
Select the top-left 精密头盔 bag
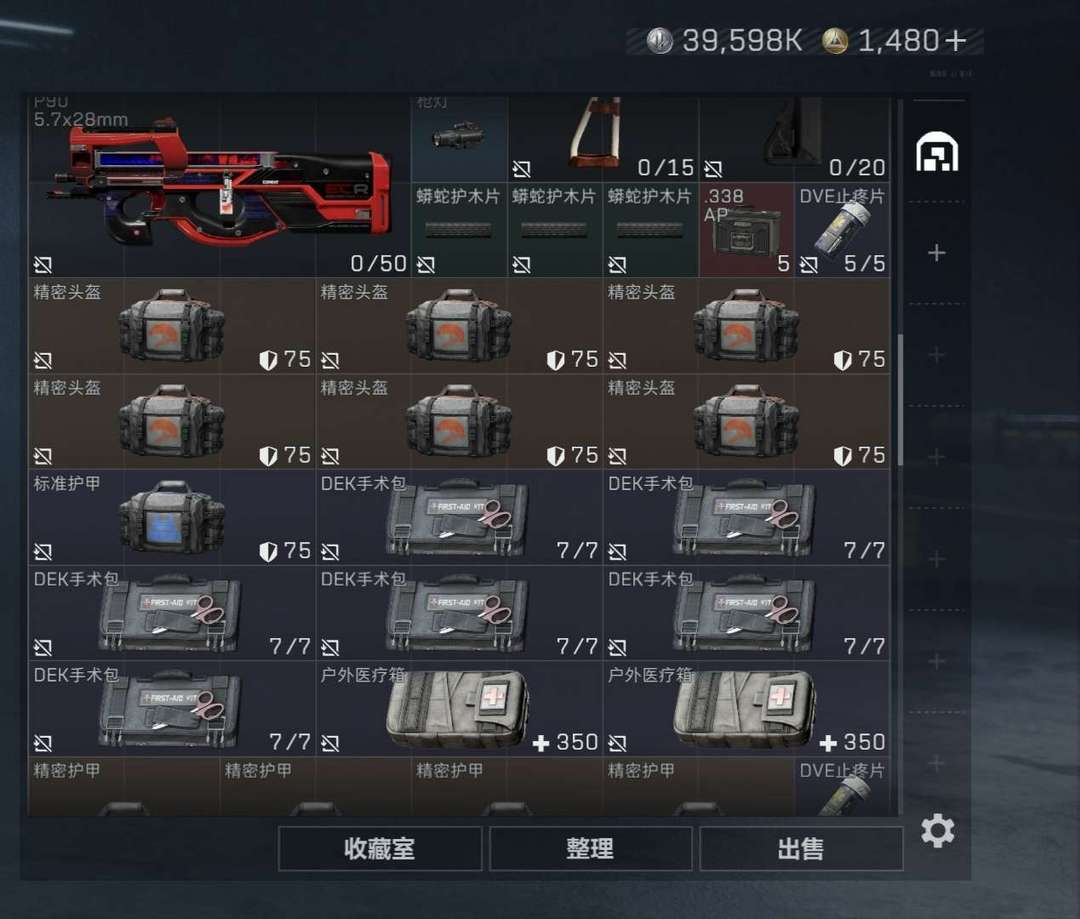click(x=172, y=326)
